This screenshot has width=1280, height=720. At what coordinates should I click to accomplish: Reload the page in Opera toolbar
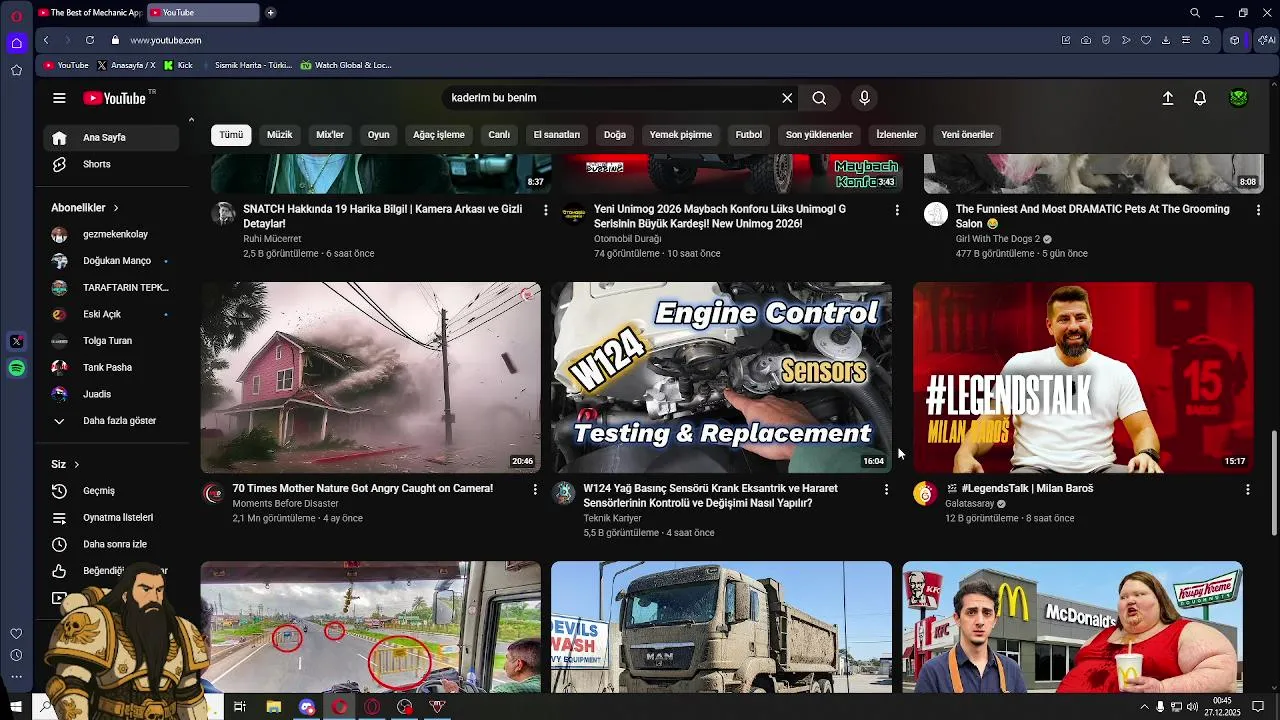tap(90, 40)
